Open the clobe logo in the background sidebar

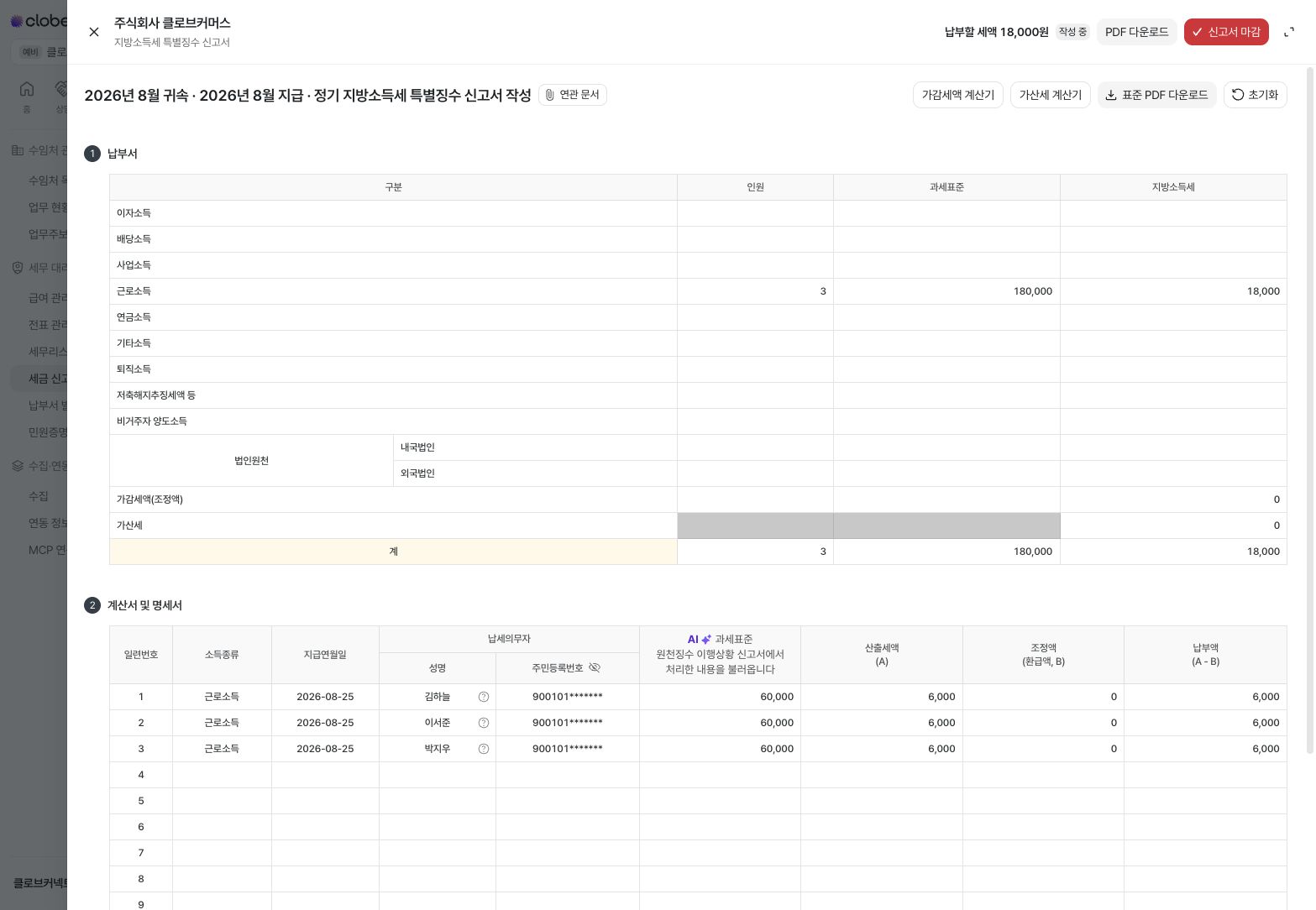pos(38,20)
